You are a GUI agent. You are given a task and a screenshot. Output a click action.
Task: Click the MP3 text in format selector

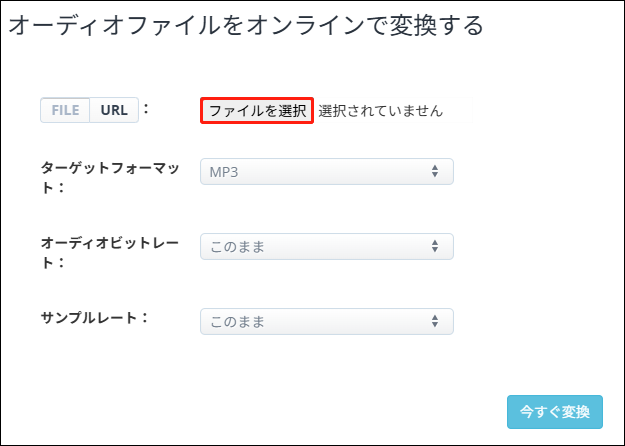(x=224, y=172)
